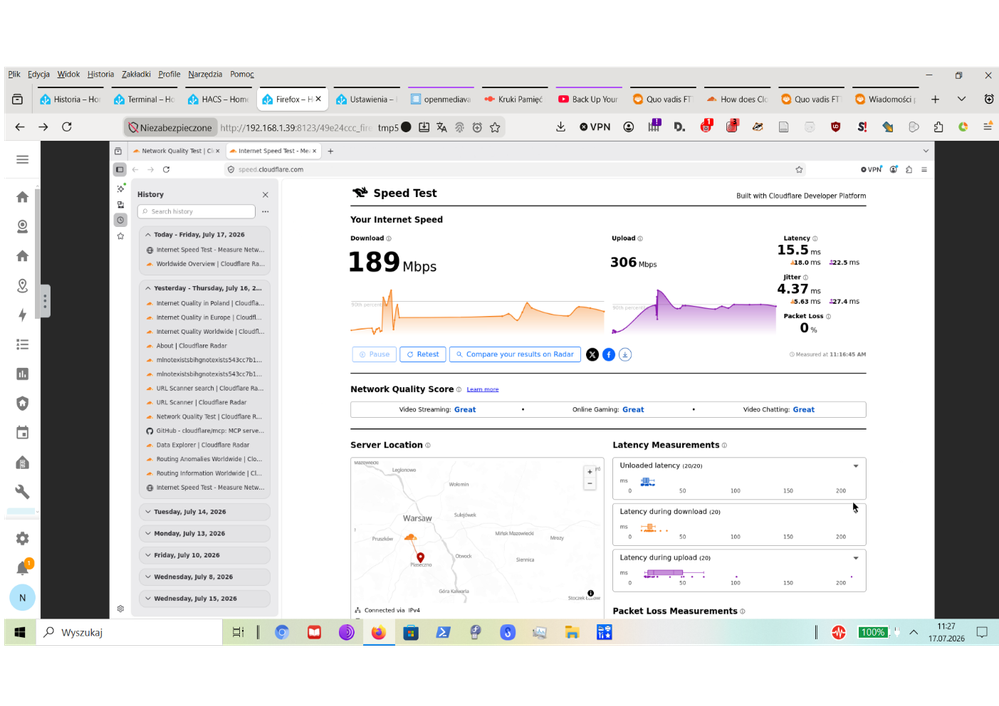The width and height of the screenshot is (999, 706).
Task: Open Built with Cloudflare Developer Platform link
Action: [x=801, y=196]
